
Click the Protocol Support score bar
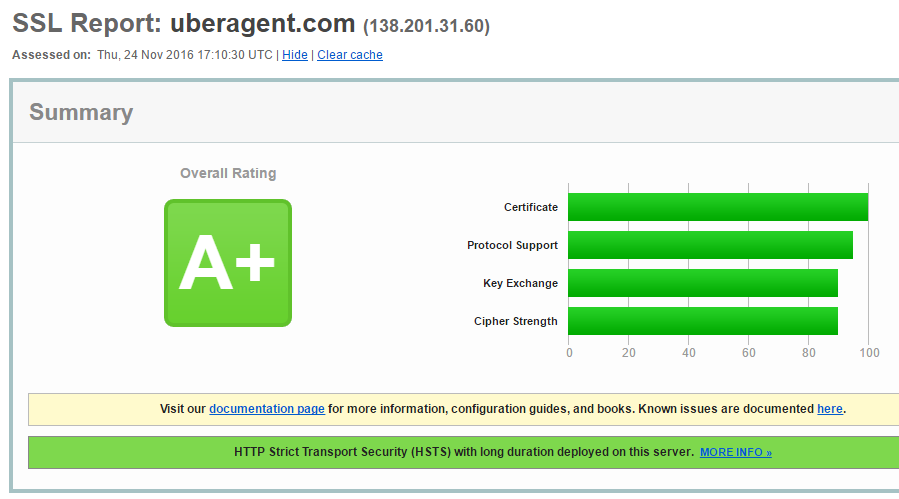coord(710,245)
